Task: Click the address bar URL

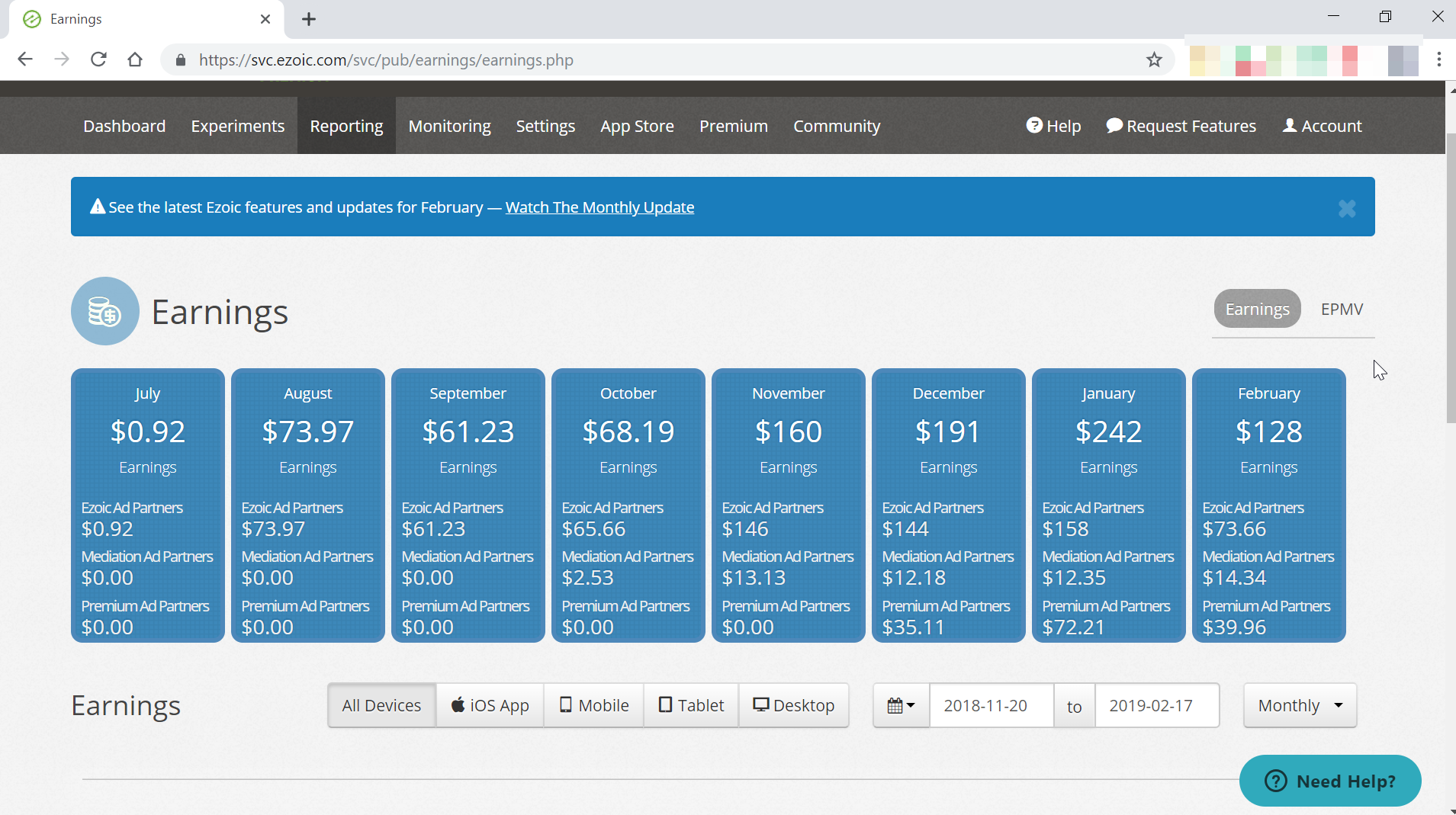Action: pyautogui.click(x=386, y=60)
